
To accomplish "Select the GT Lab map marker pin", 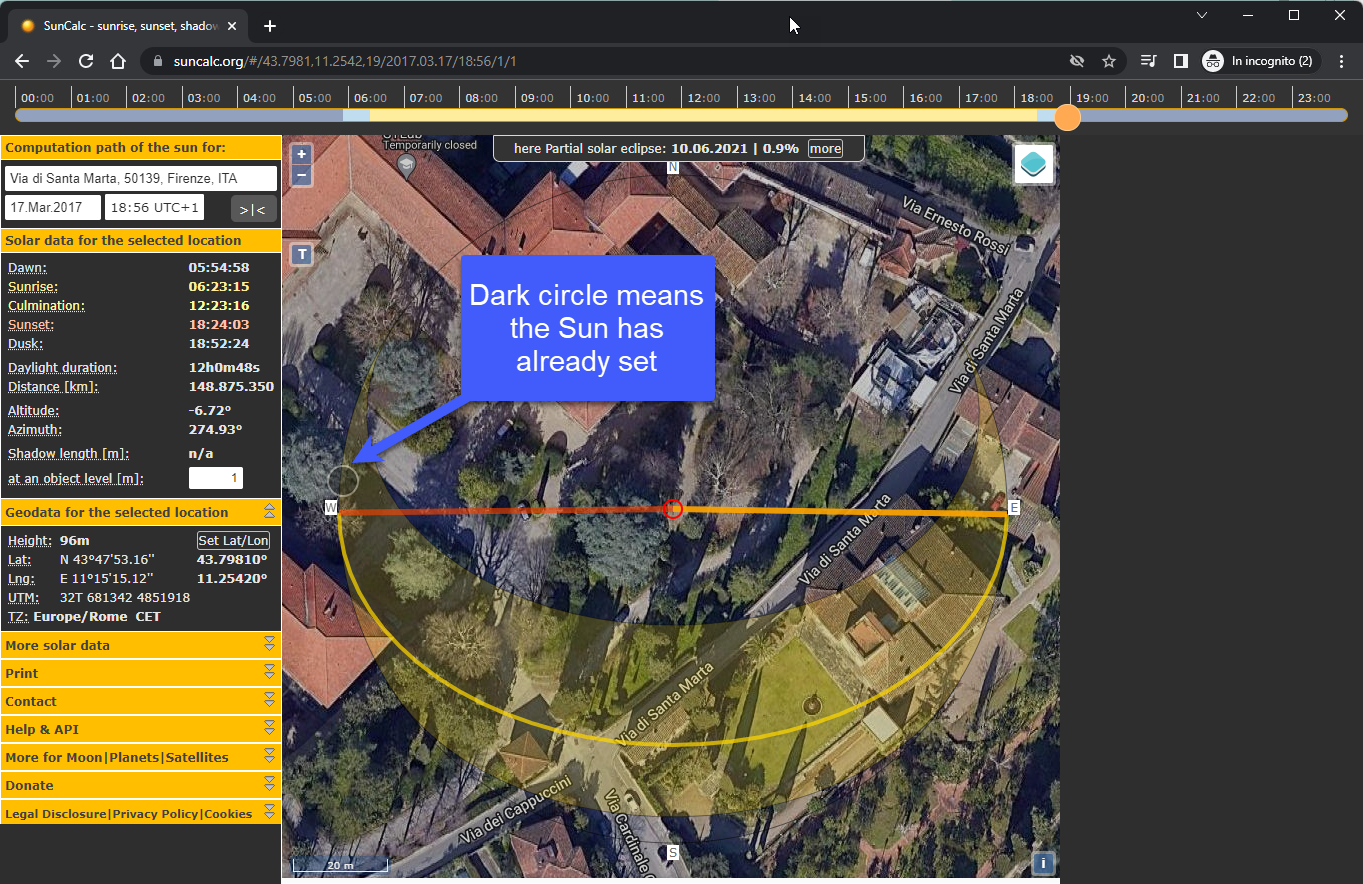I will pyautogui.click(x=406, y=162).
